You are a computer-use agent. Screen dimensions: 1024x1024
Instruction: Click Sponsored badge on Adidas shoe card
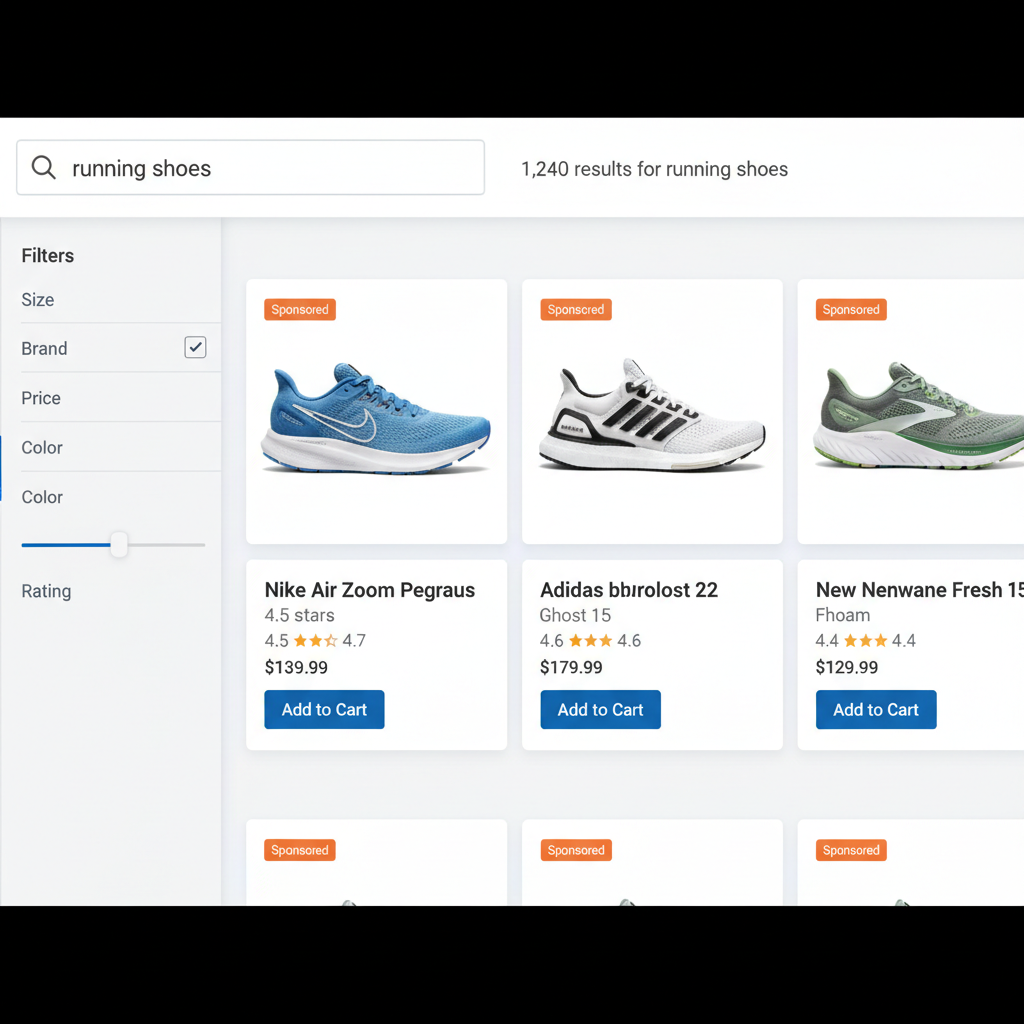click(576, 310)
